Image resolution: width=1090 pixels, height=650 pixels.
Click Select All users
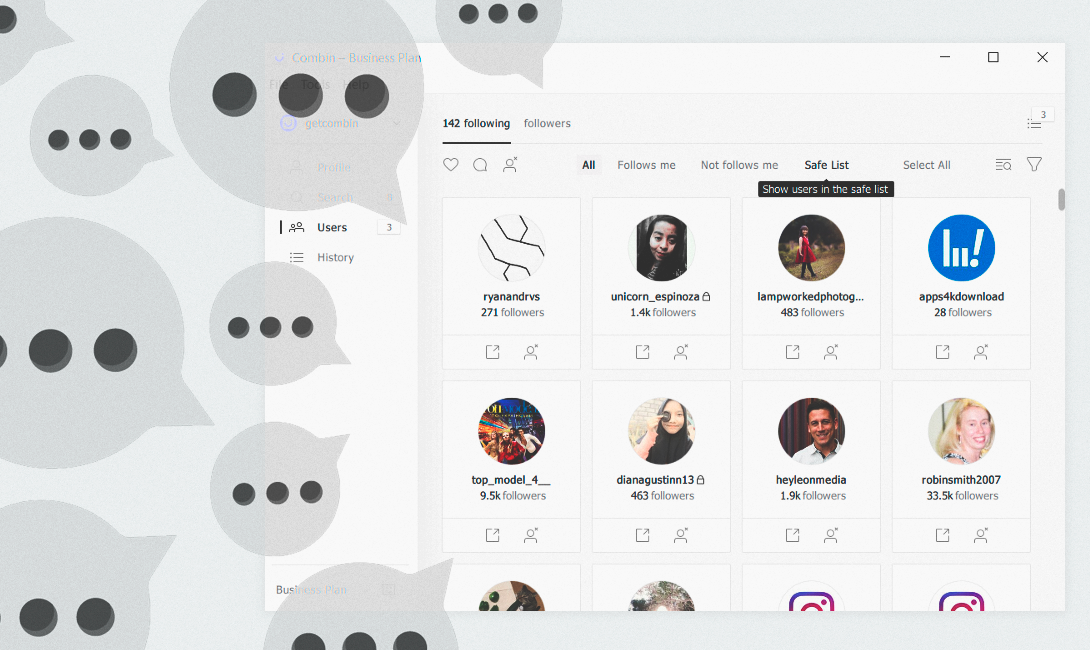tap(927, 165)
